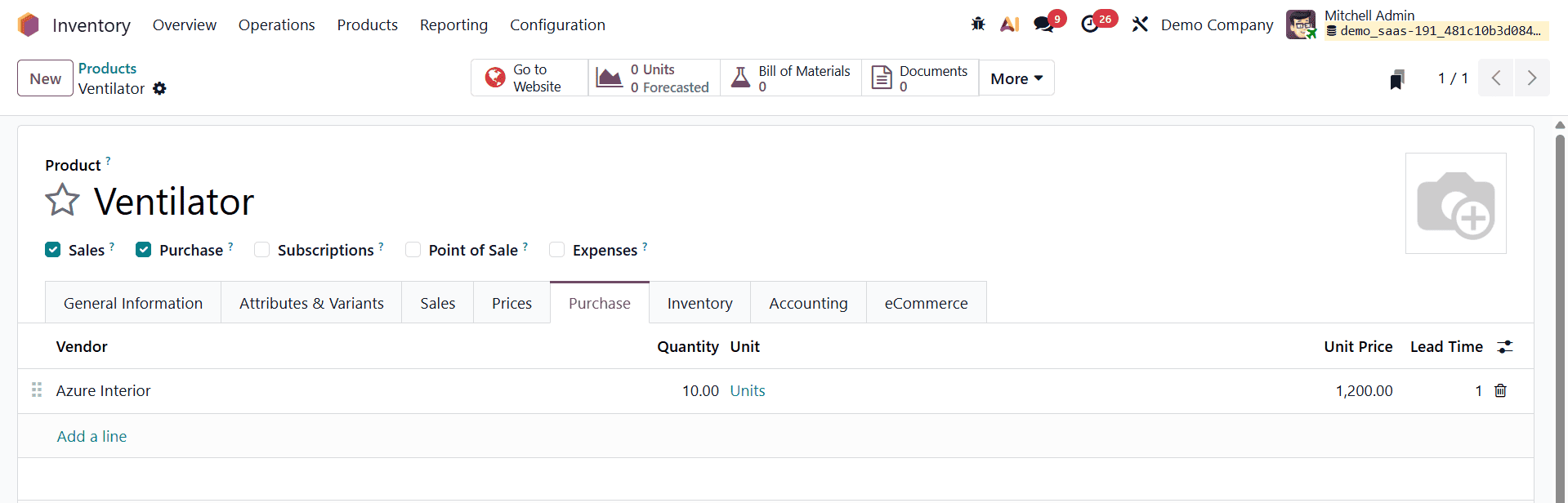Click the forecast chart area icon
Viewport: 1568px width, 503px height.
pos(609,78)
